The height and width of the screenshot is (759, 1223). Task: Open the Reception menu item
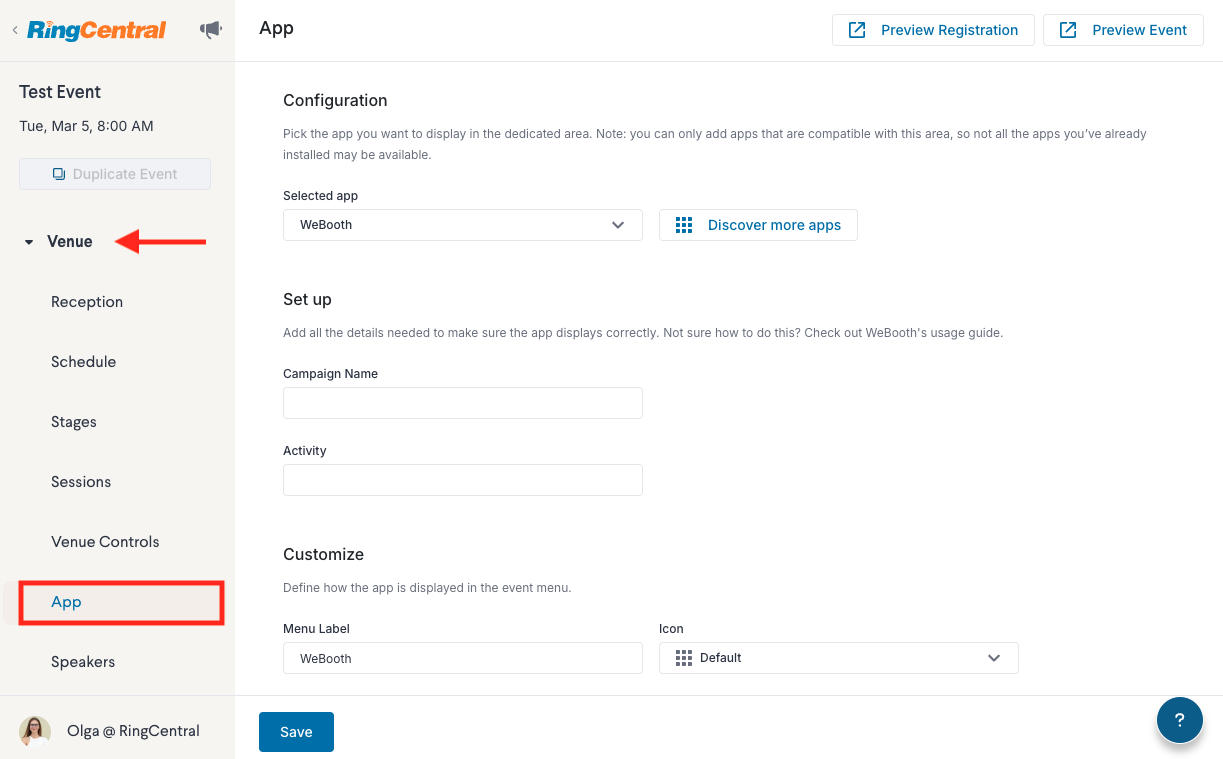pos(87,302)
